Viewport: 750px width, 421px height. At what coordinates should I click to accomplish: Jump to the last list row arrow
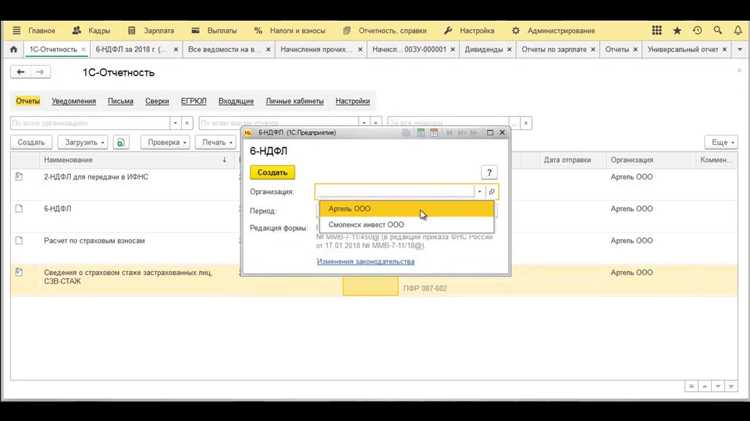click(731, 386)
